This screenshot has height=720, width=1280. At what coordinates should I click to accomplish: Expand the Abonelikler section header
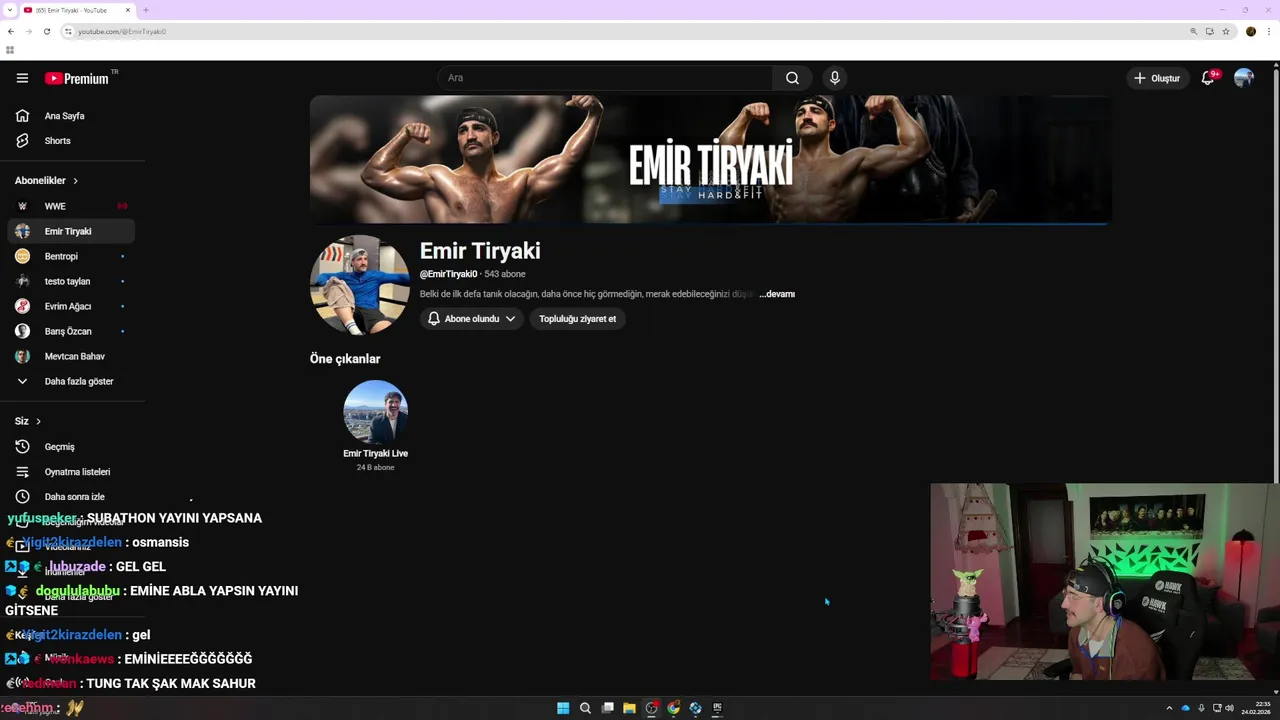(47, 181)
